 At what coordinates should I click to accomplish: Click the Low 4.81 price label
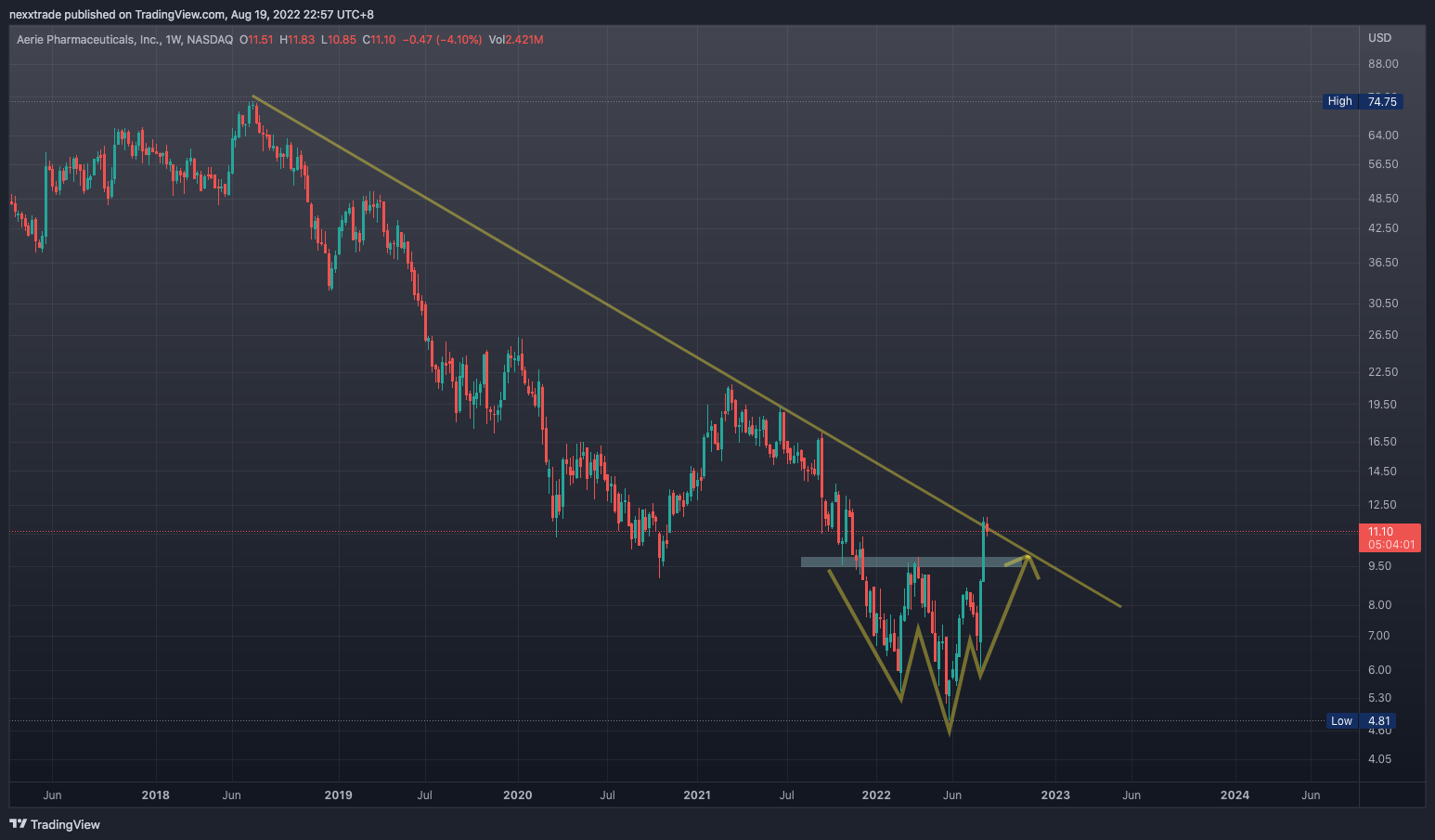point(1363,721)
